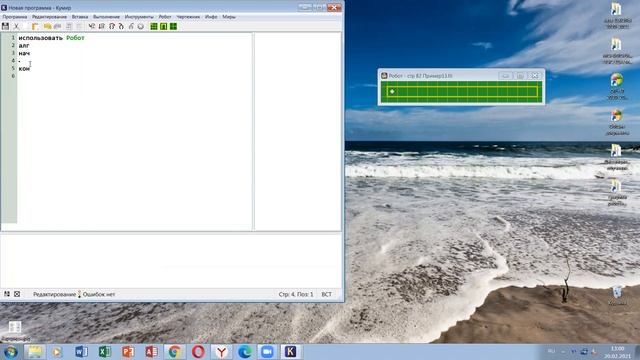The height and width of the screenshot is (360, 640).
Task: Open Excel from the taskbar
Action: (104, 351)
